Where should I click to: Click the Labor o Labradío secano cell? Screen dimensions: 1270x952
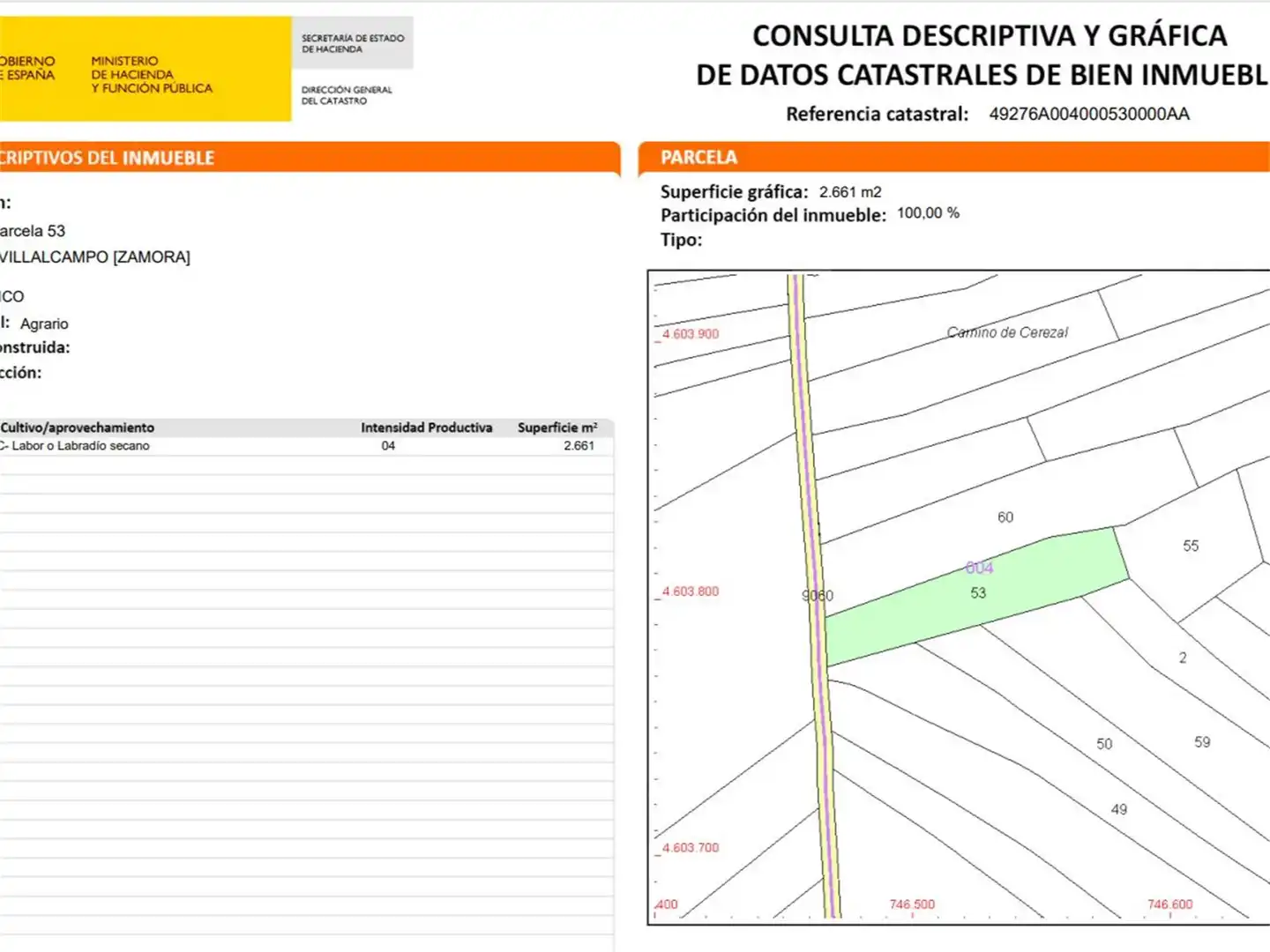pyautogui.click(x=75, y=446)
